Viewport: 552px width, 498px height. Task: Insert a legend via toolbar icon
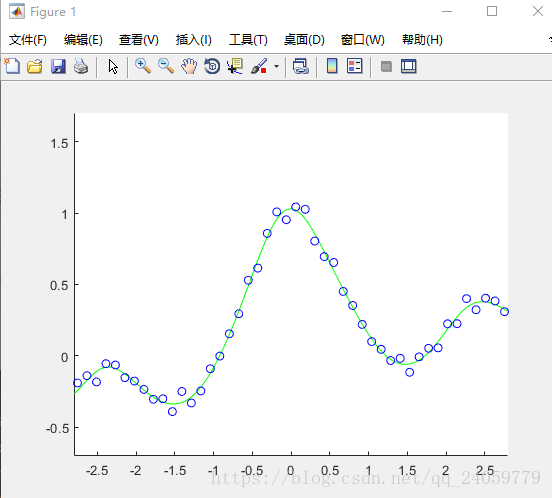click(355, 66)
